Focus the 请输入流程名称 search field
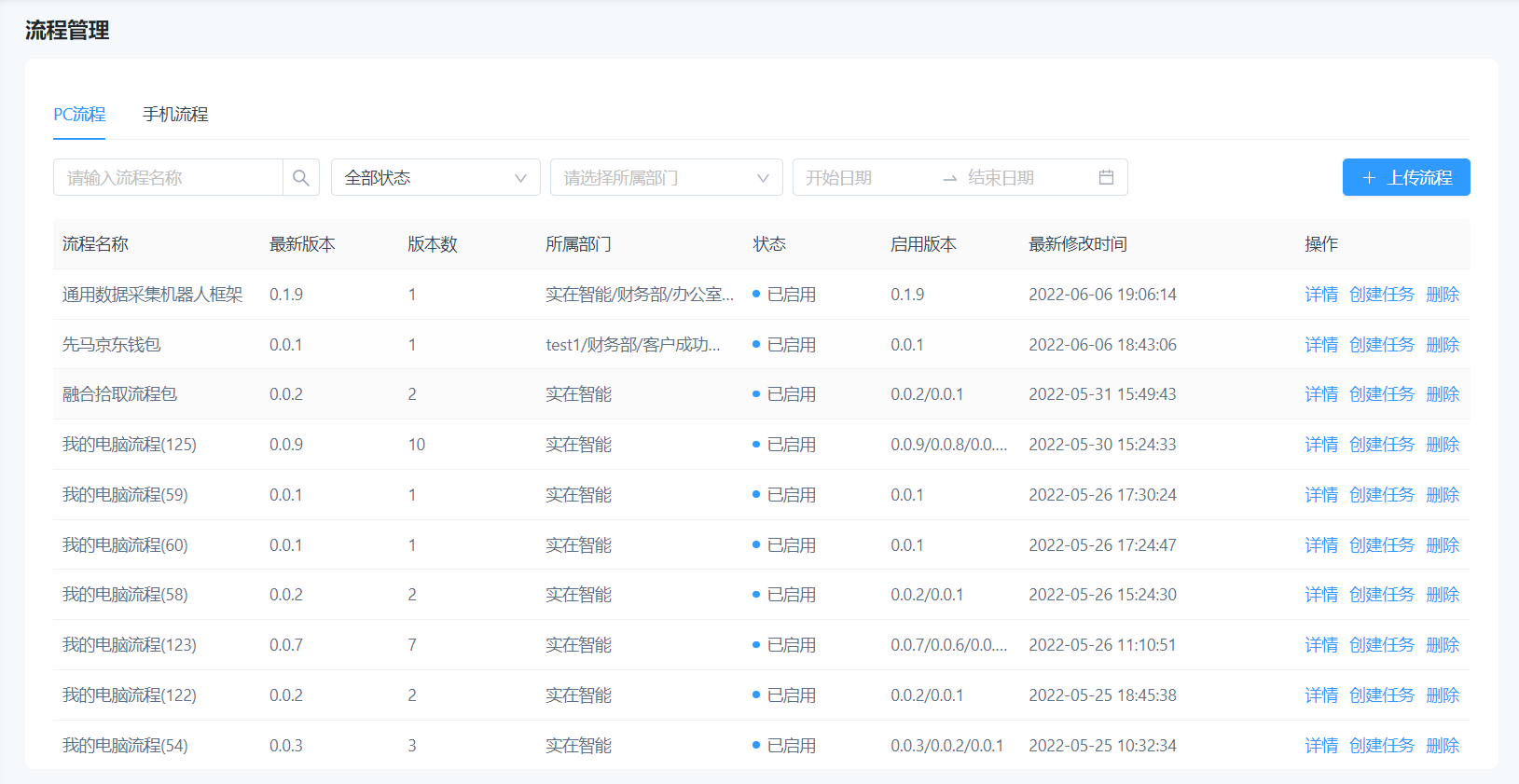Viewport: 1519px width, 784px height. [168, 177]
